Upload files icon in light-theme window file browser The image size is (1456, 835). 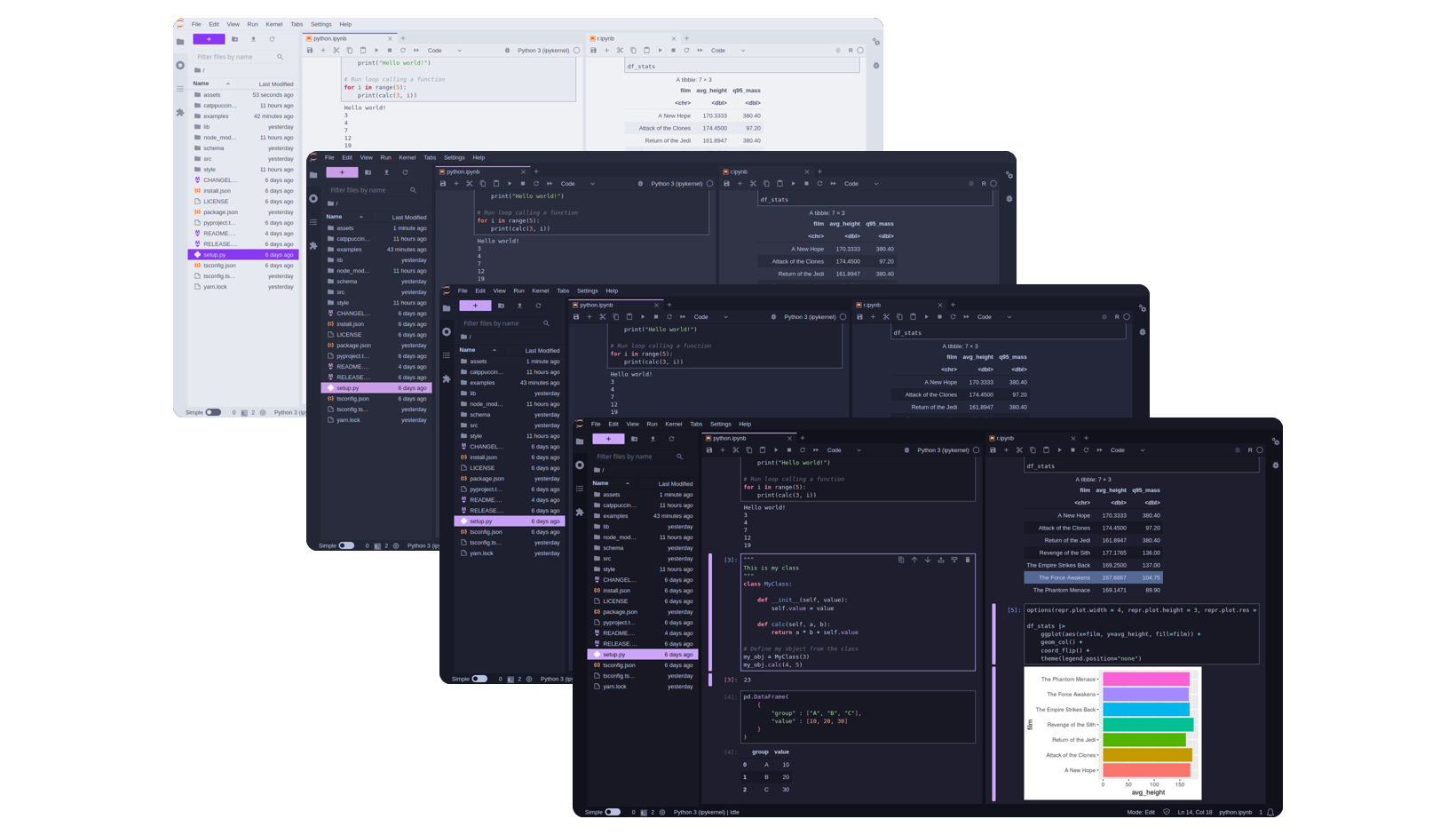(253, 39)
